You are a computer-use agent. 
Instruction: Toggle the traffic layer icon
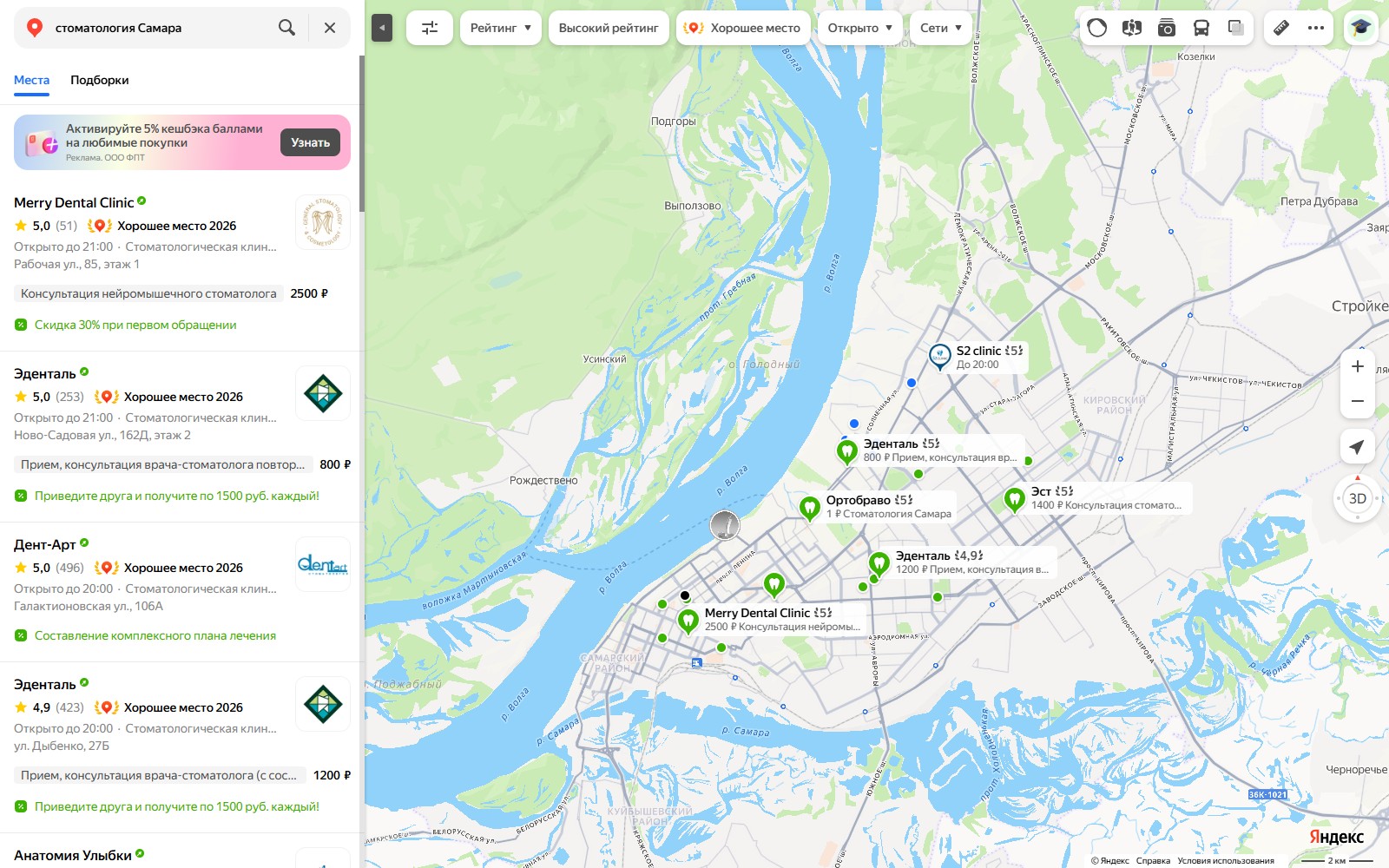[x=1097, y=28]
